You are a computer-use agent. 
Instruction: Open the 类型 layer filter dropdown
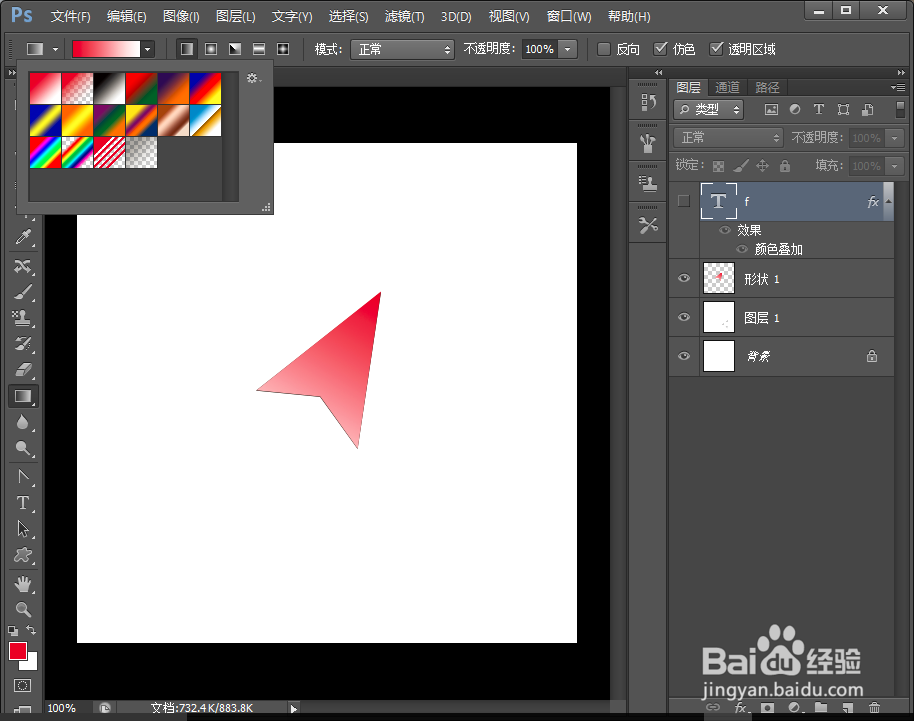(x=708, y=109)
